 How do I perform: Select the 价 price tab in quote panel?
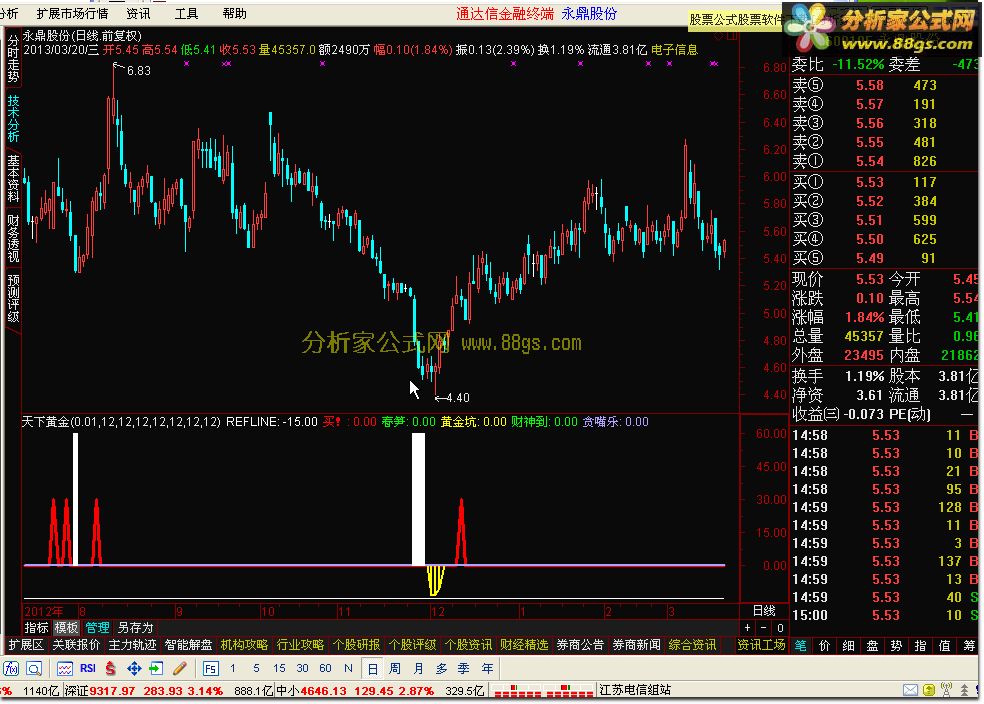click(x=825, y=646)
